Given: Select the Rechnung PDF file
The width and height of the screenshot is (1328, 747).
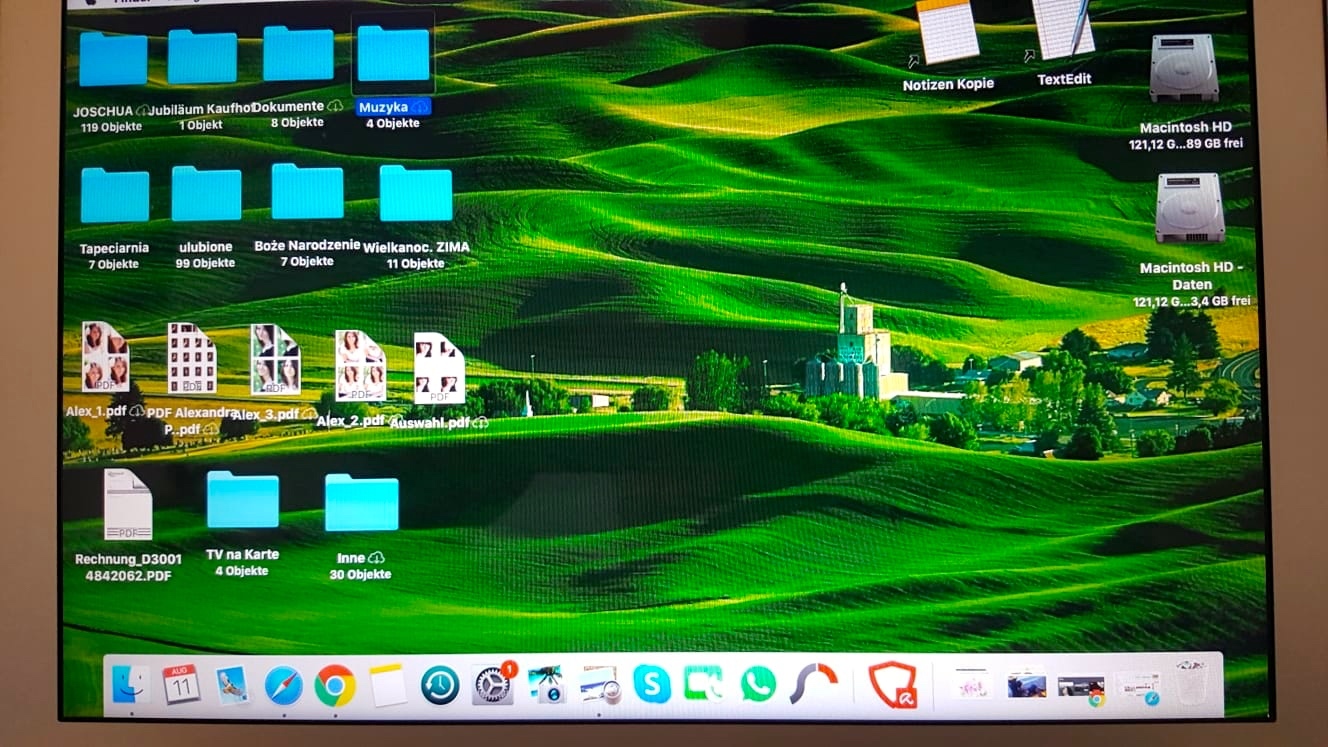Looking at the screenshot, I should pos(128,505).
